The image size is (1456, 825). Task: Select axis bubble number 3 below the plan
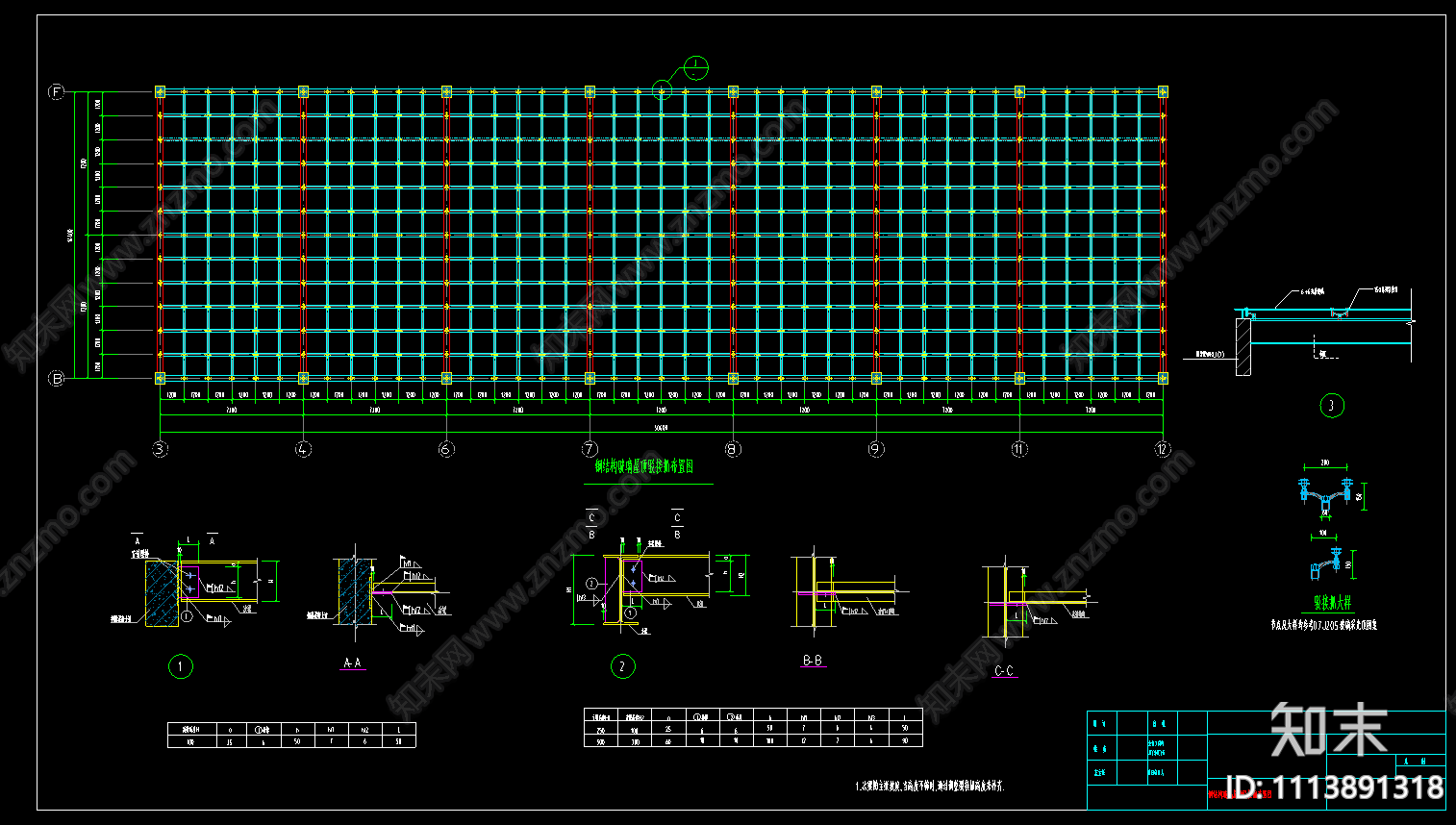tap(160, 449)
